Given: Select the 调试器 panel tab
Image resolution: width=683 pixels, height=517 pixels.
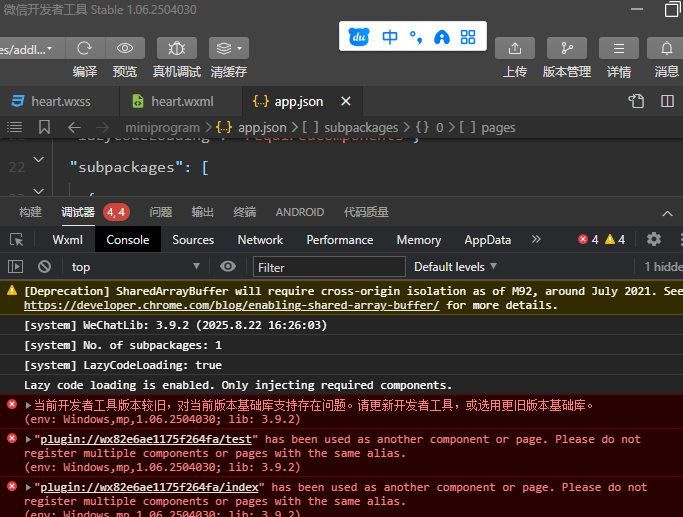Looking at the screenshot, I should click(78, 212).
